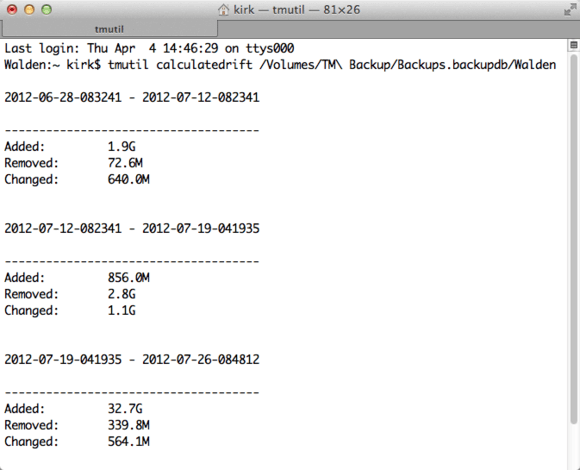Click the Changed 564.1M value
This screenshot has height=470, width=580.
tap(129, 442)
